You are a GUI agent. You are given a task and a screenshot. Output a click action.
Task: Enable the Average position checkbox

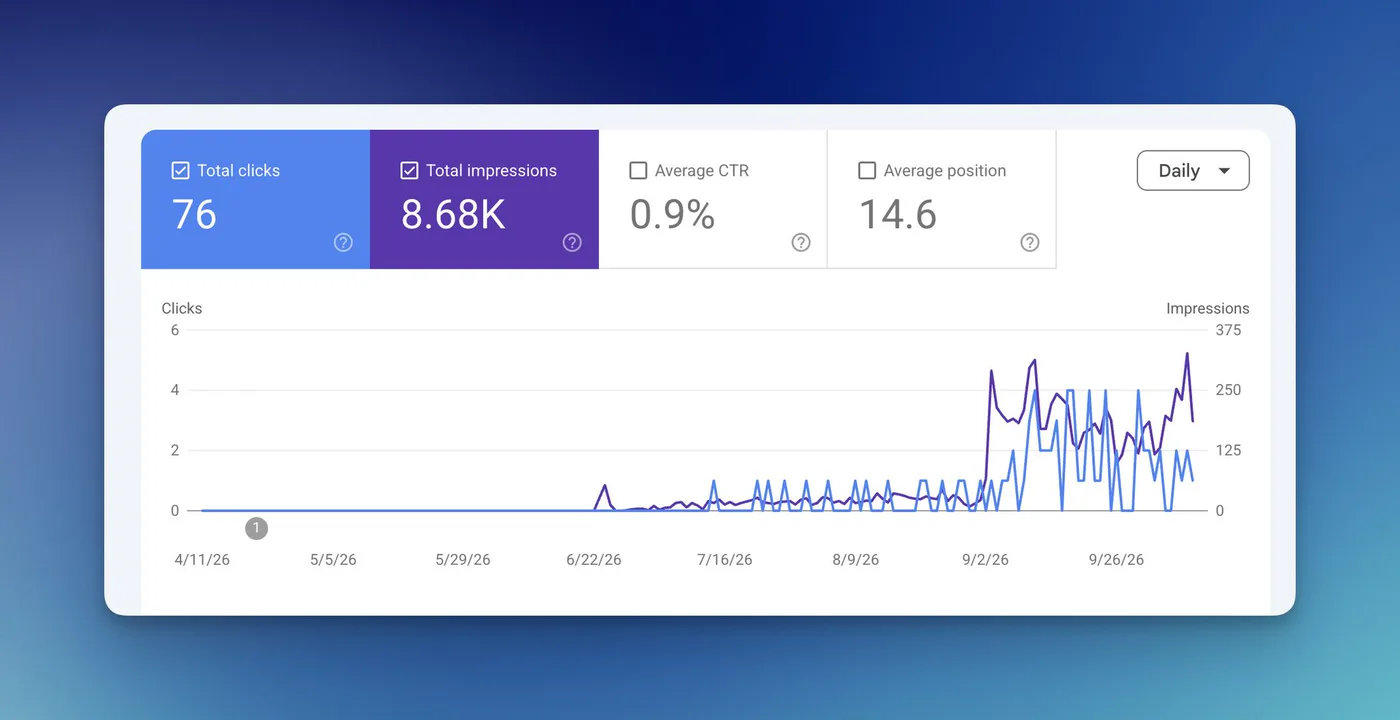[867, 171]
